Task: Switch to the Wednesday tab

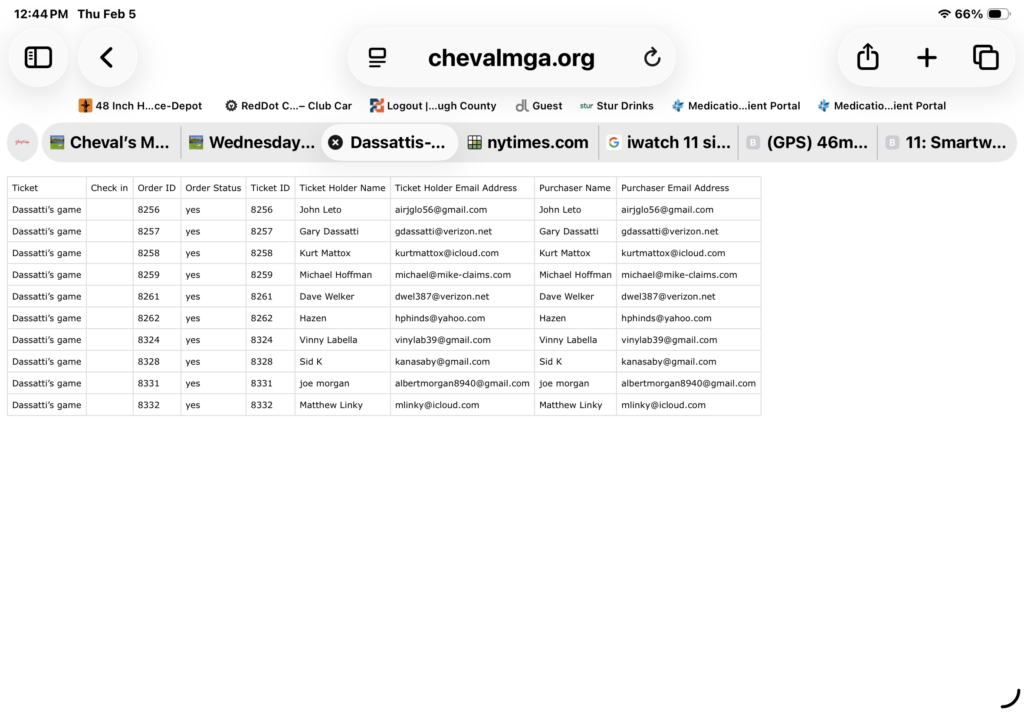Action: (250, 142)
